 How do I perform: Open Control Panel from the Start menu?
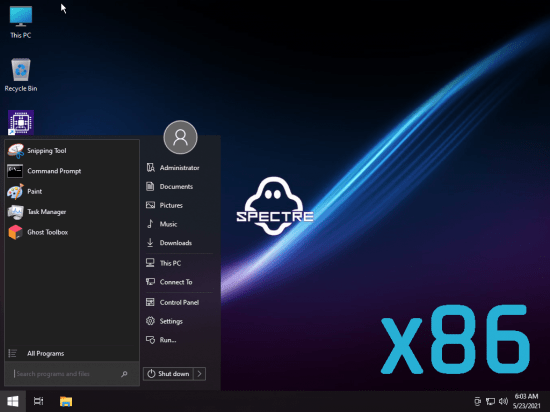tap(179, 302)
